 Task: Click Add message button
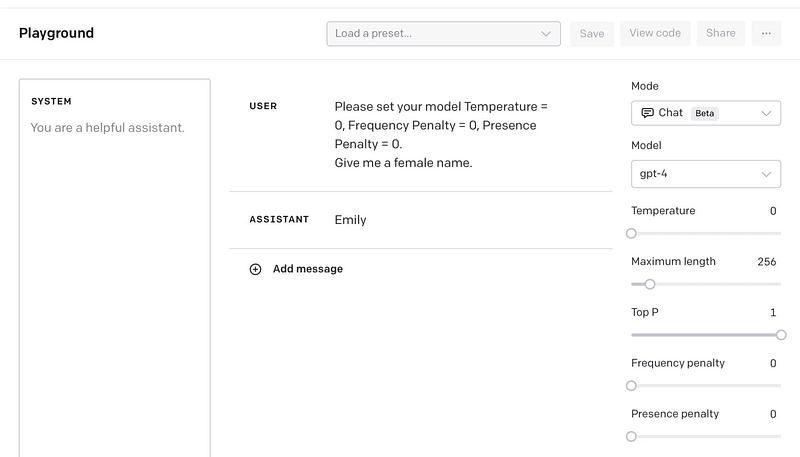pyautogui.click(x=296, y=269)
